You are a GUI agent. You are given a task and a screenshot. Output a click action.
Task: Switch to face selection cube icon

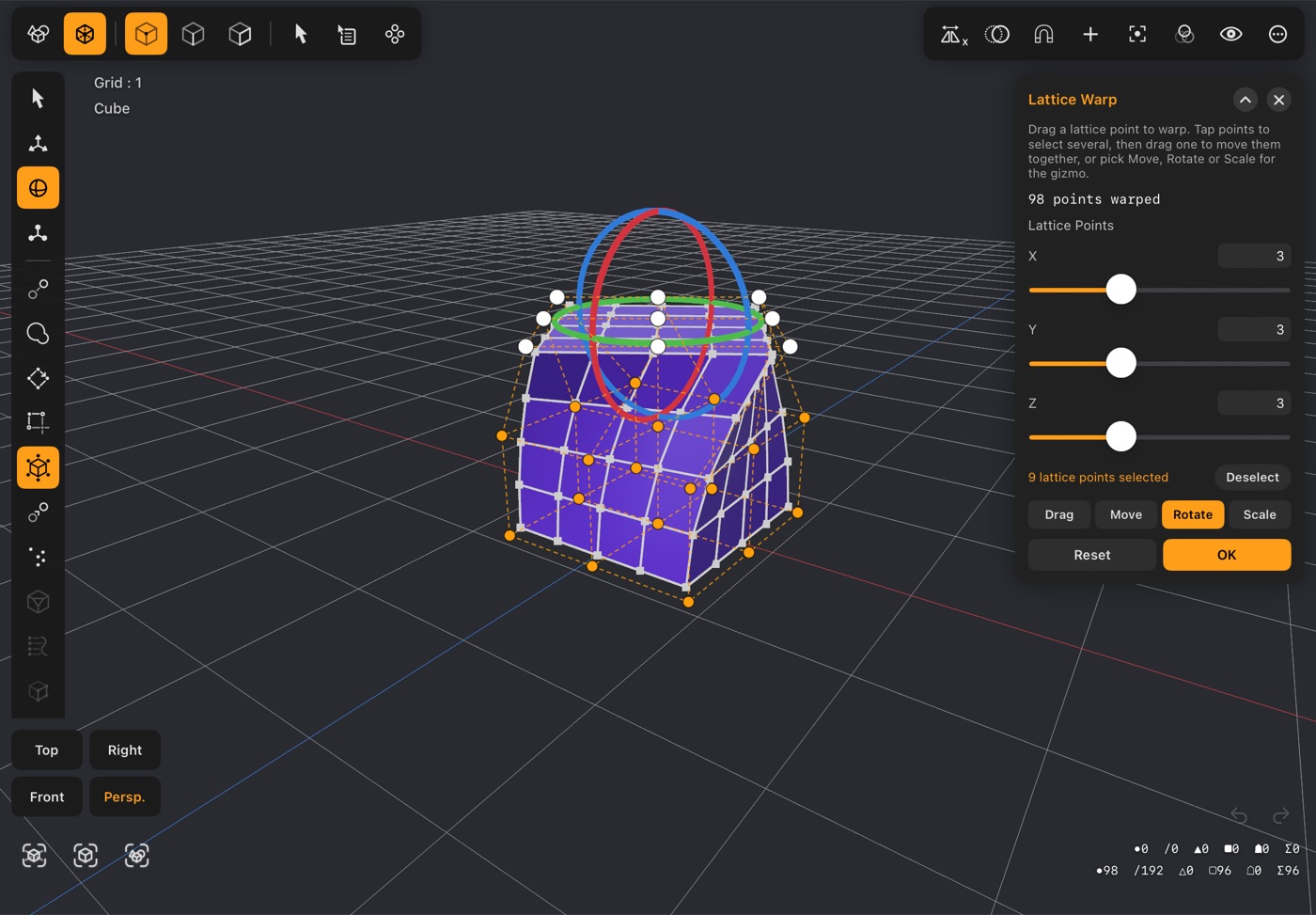point(240,34)
